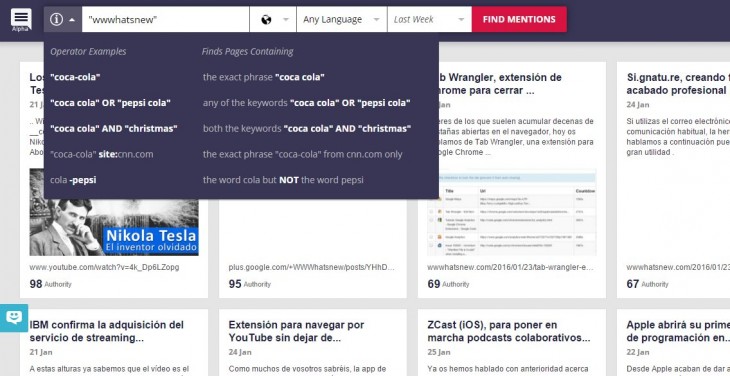The height and width of the screenshot is (376, 730).
Task: Click the "Finds Pages Containing" header
Action: [x=248, y=52]
